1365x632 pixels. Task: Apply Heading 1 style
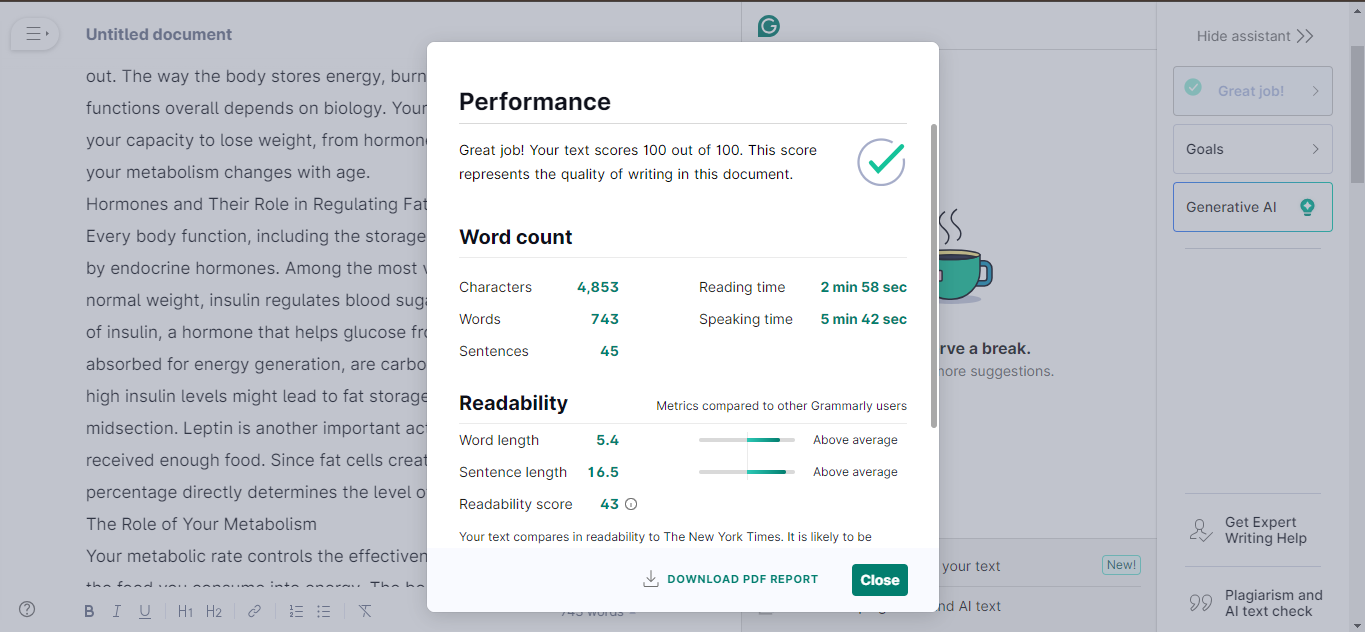point(185,611)
